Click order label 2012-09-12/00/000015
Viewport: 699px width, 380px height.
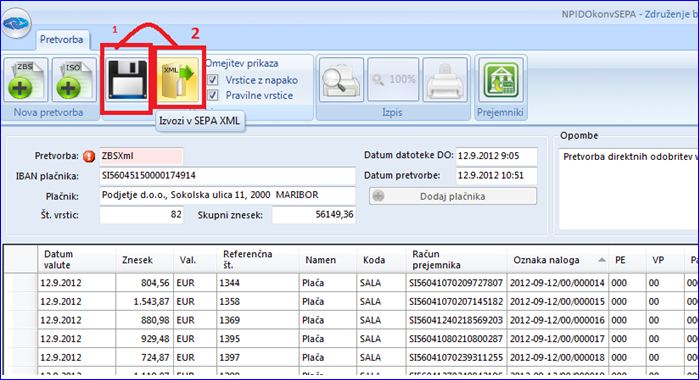[558, 302]
